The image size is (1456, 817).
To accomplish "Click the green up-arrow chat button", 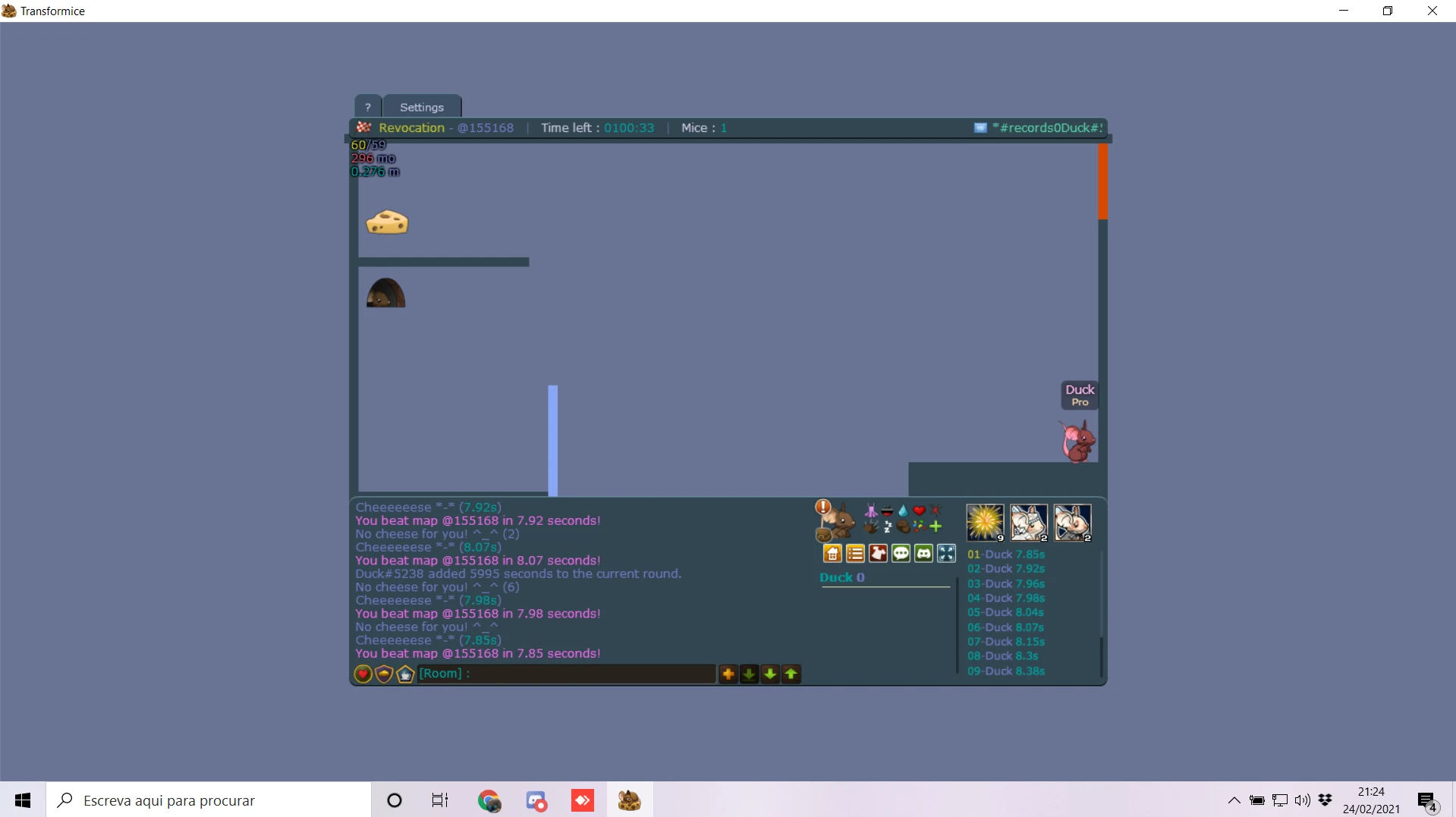I will [791, 674].
